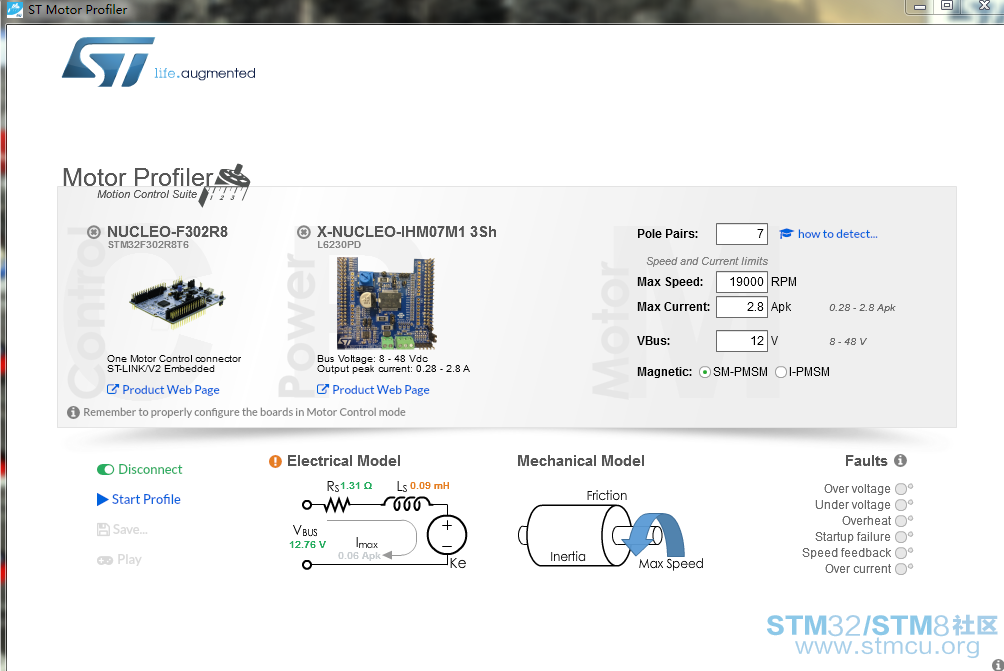
Task: Select the I-PMSM magnetic option
Action: point(781,372)
